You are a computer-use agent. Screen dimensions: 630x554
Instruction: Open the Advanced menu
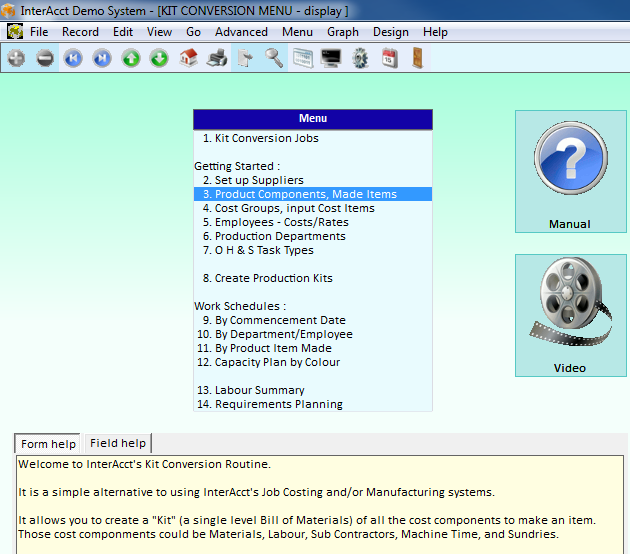click(241, 32)
